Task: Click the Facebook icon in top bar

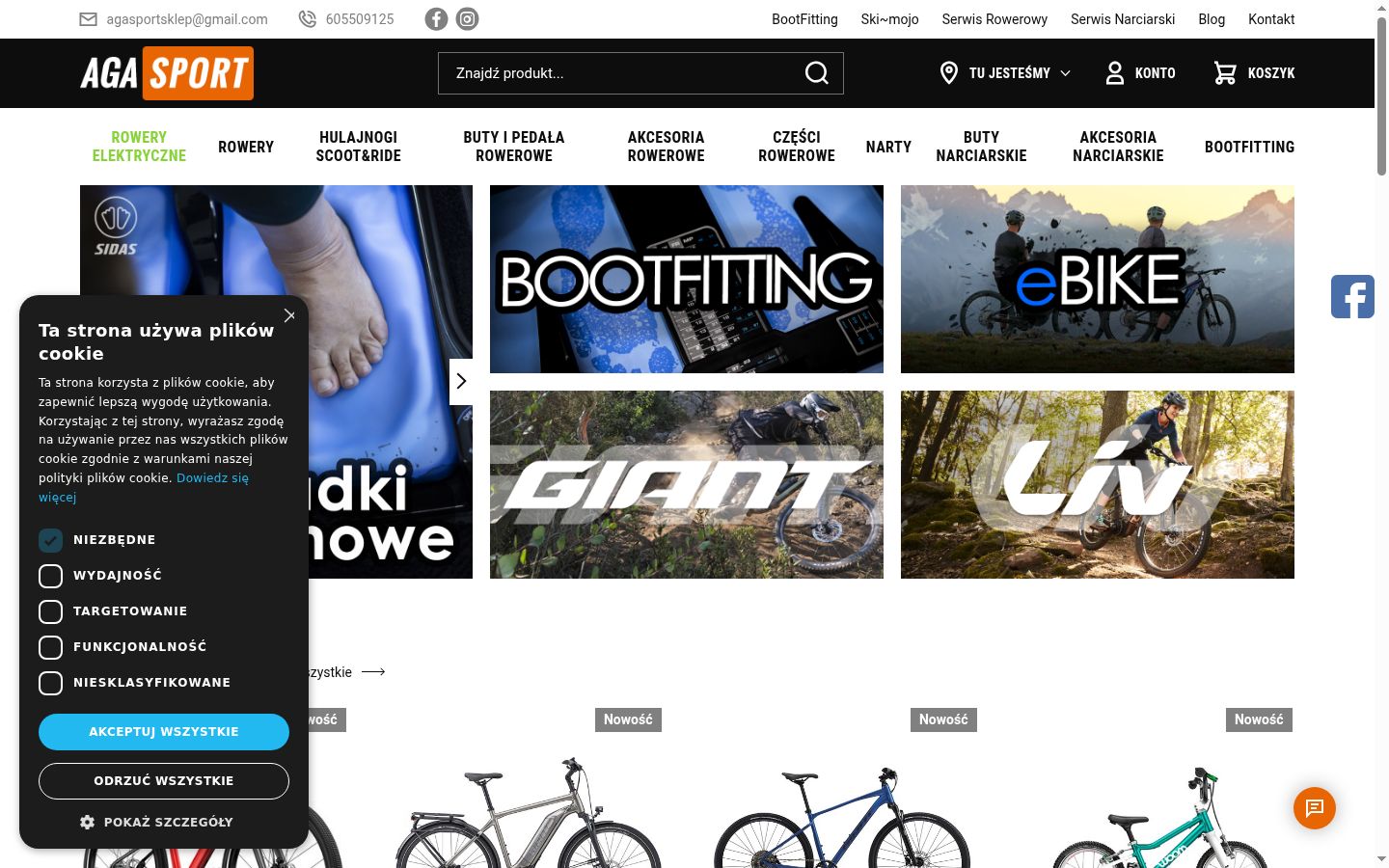Action: click(436, 19)
